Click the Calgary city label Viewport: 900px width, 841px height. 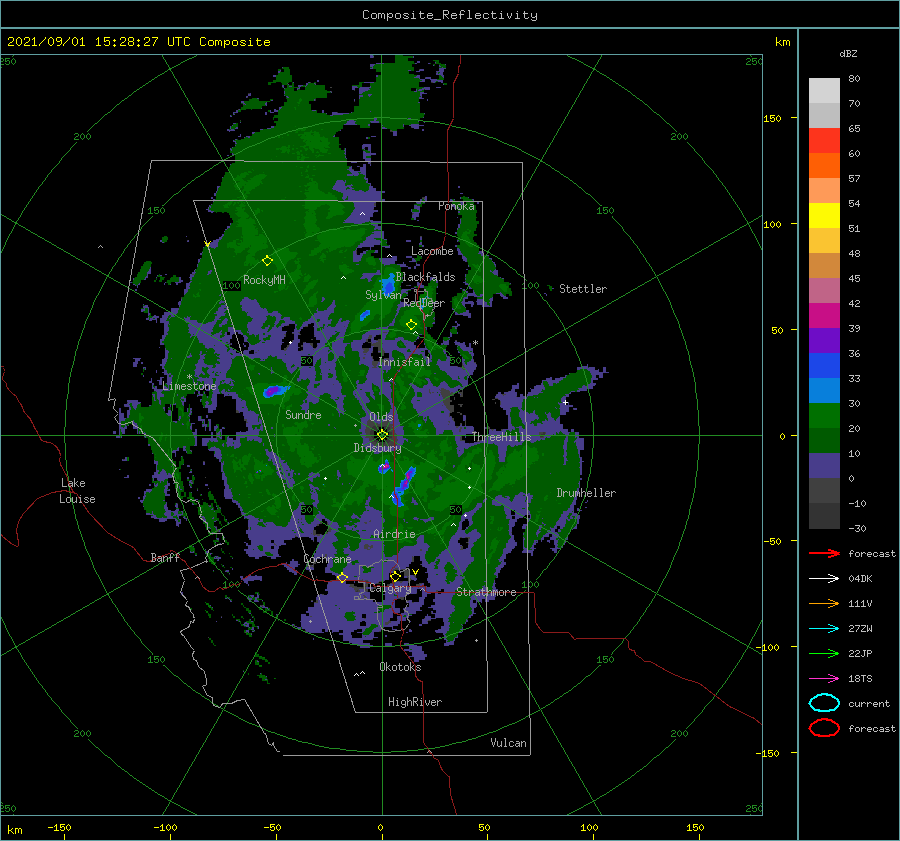390,588
